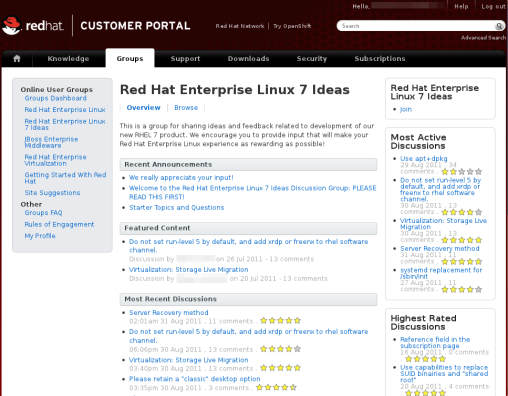The width and height of the screenshot is (508, 396).
Task: Open the Security tab
Action: (312, 59)
